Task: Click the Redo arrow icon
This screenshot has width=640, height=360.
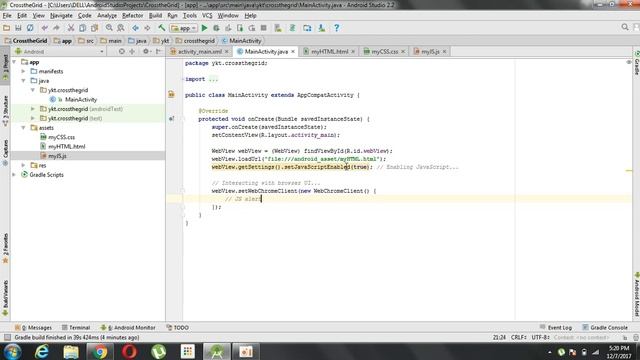Action: [56, 28]
